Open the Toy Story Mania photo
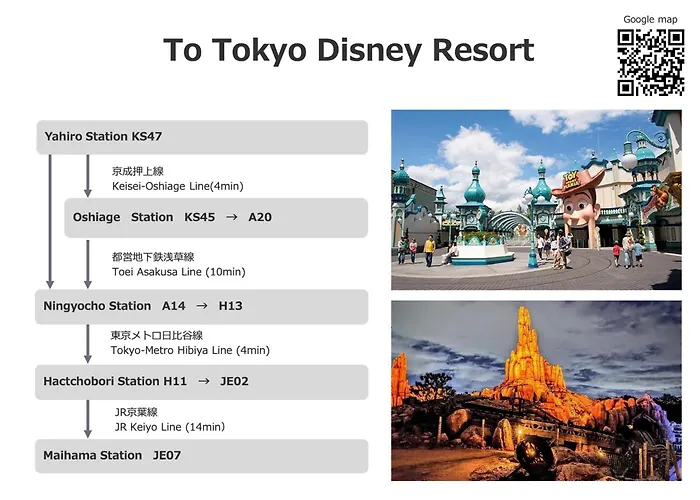Screen dimensions: 700x500 tap(536, 200)
